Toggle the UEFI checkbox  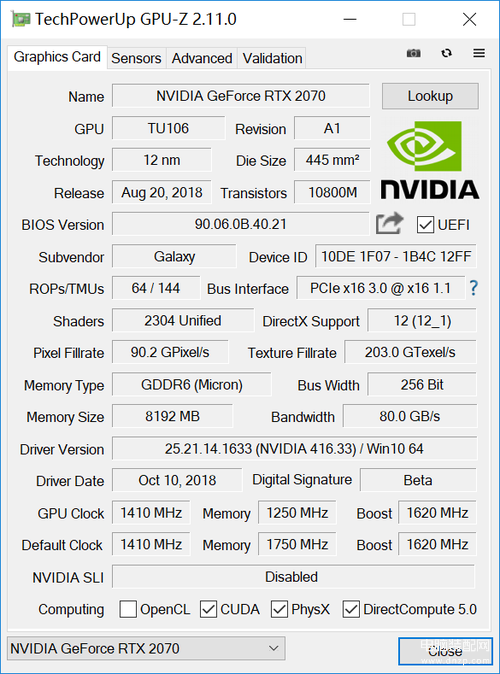click(x=425, y=225)
